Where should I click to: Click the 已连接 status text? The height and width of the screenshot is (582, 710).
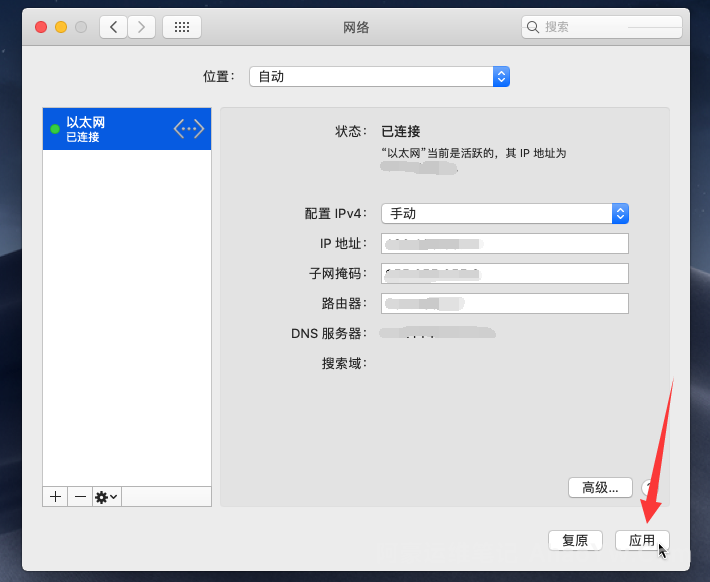coord(401,131)
